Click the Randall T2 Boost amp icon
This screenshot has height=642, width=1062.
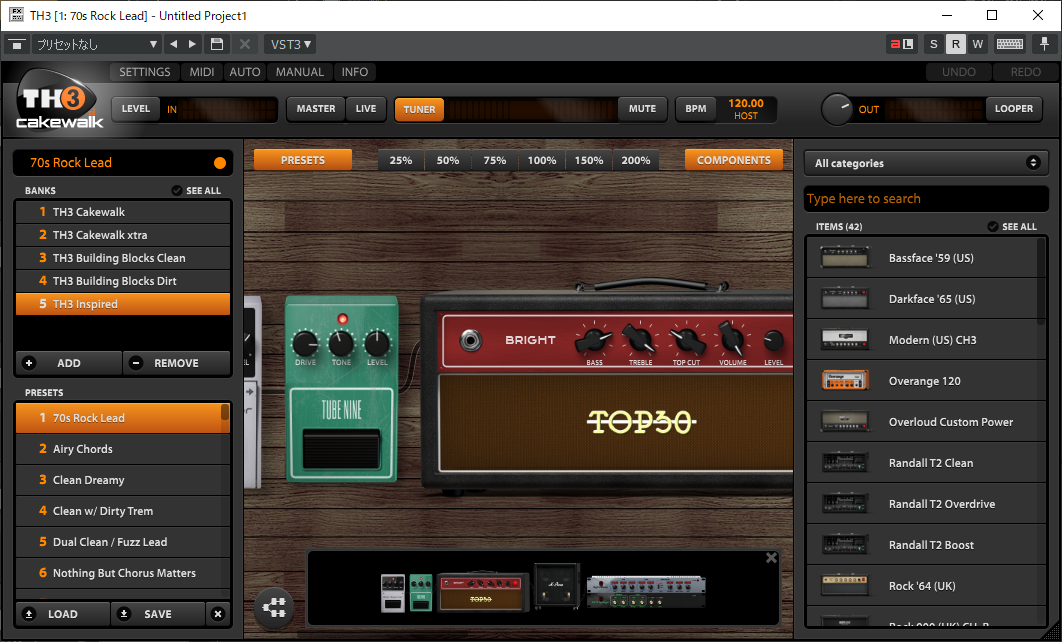pos(845,544)
